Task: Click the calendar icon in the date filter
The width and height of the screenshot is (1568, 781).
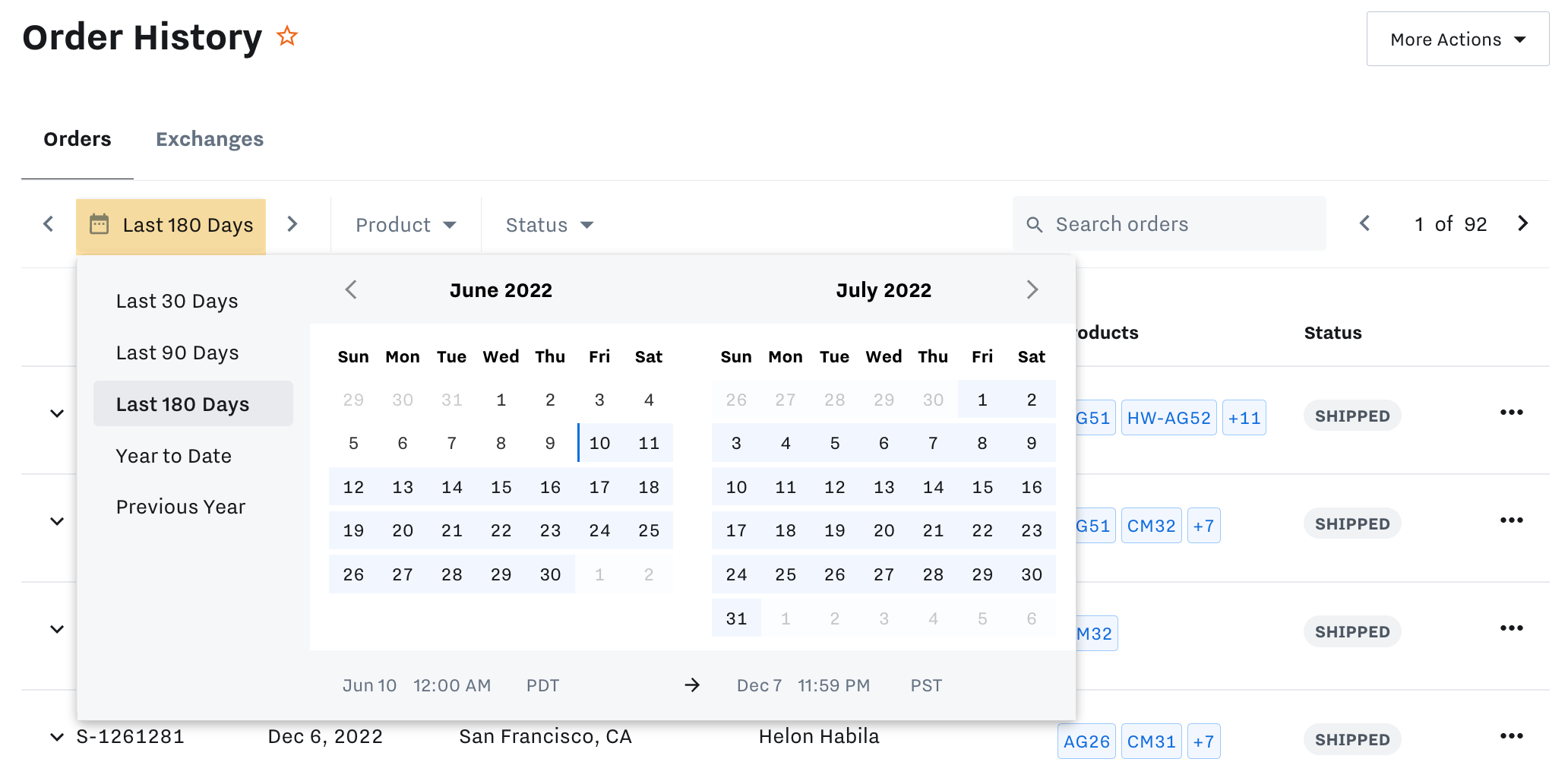Action: (x=100, y=224)
